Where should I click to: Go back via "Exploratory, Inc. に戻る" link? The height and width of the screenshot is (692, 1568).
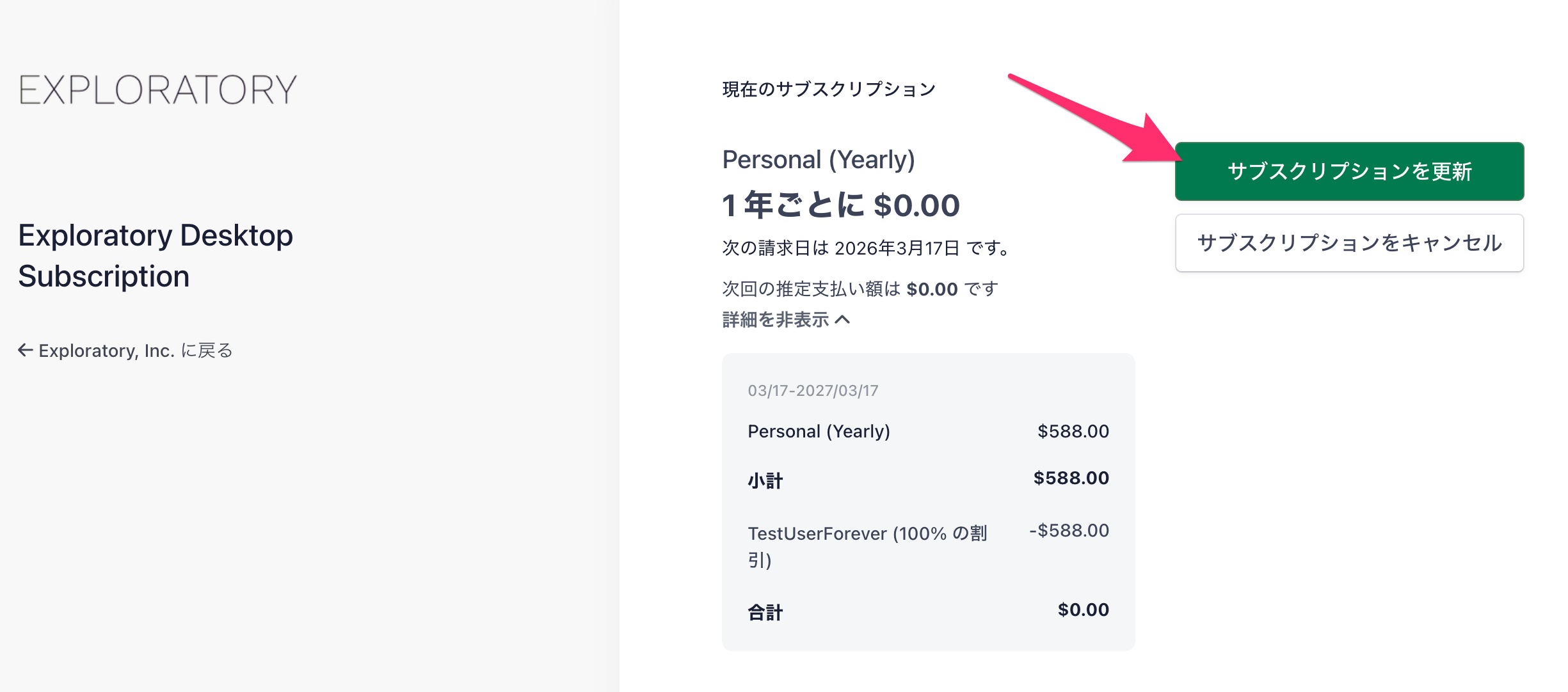pyautogui.click(x=135, y=350)
